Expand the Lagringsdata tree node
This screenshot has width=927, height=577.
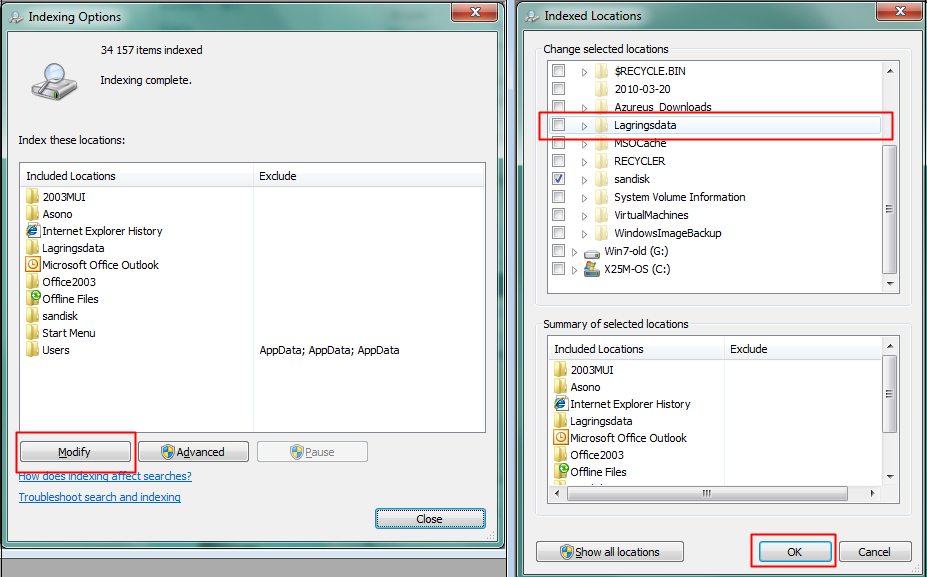coord(584,125)
